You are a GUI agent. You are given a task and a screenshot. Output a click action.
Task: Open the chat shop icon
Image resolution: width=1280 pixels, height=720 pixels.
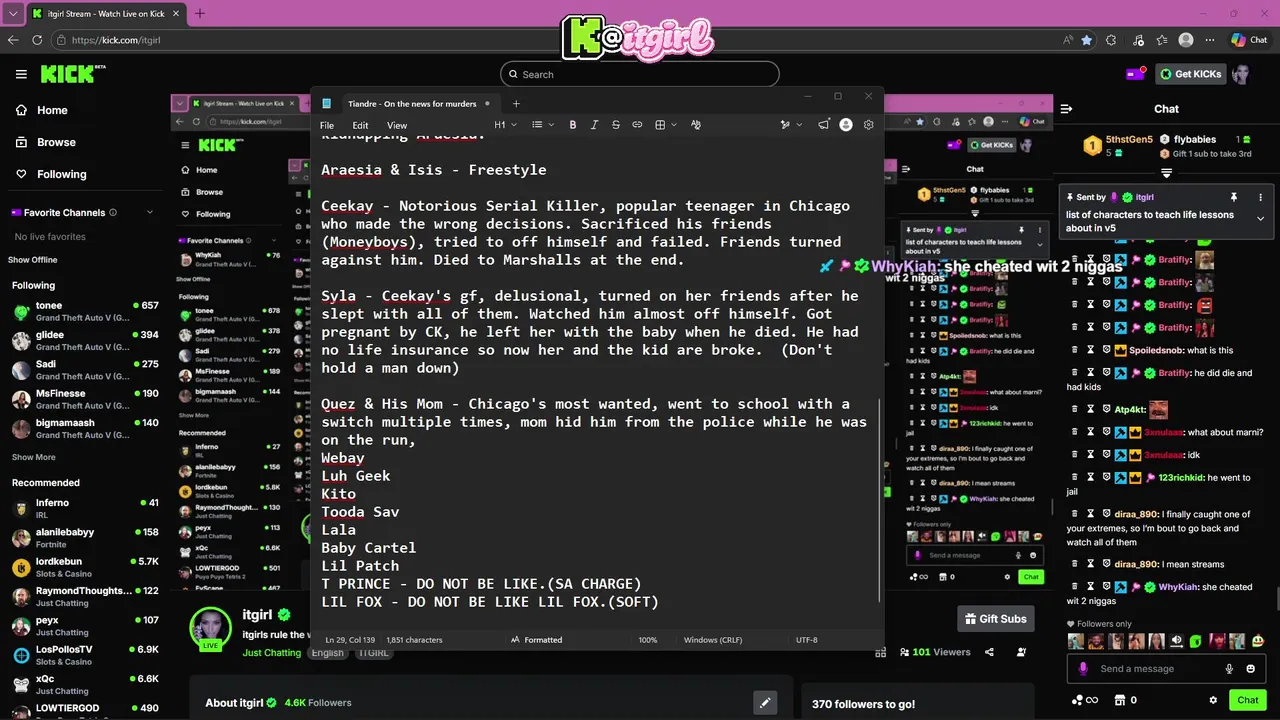pos(1120,700)
